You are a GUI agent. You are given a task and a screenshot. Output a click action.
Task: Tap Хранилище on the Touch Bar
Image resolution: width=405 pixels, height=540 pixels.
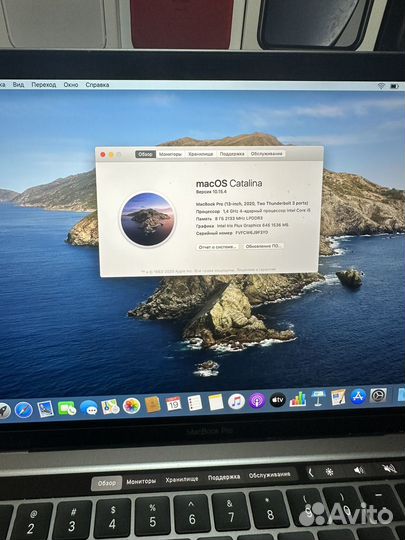tap(182, 479)
